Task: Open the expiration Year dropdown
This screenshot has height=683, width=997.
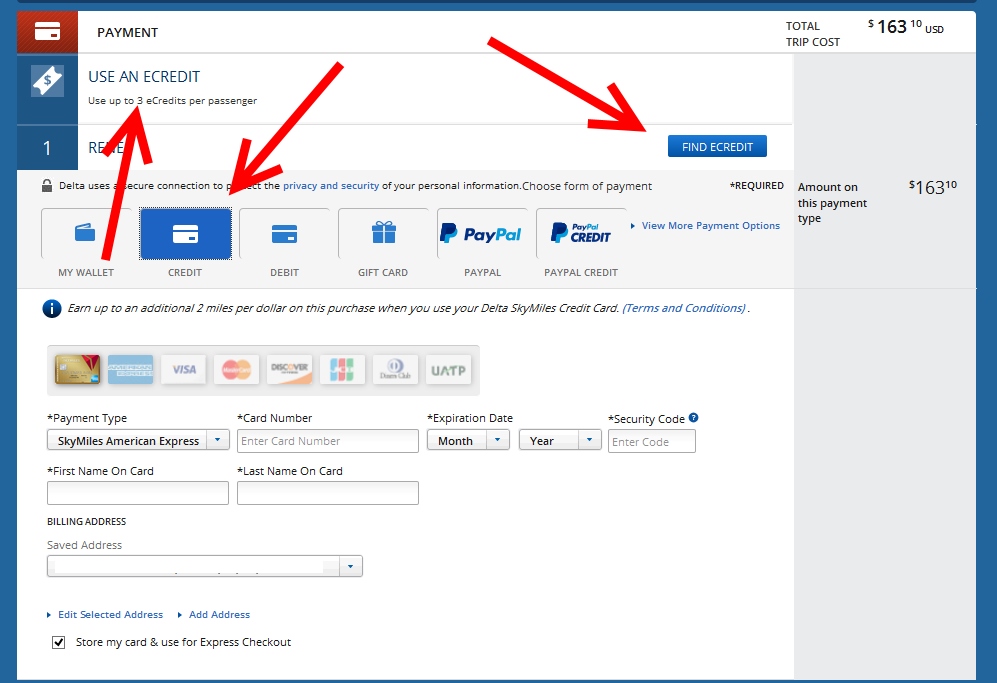Action: 589,440
